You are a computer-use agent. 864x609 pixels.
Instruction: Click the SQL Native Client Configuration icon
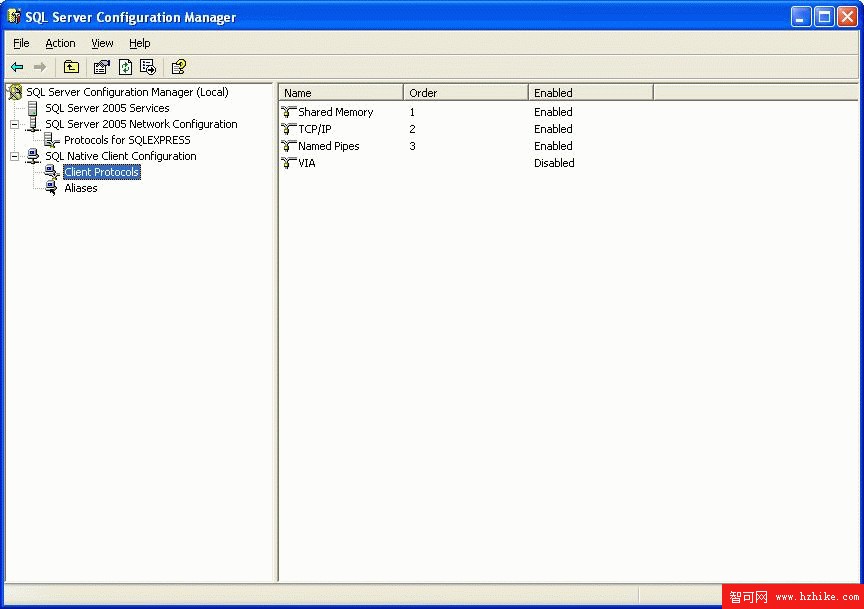point(33,156)
